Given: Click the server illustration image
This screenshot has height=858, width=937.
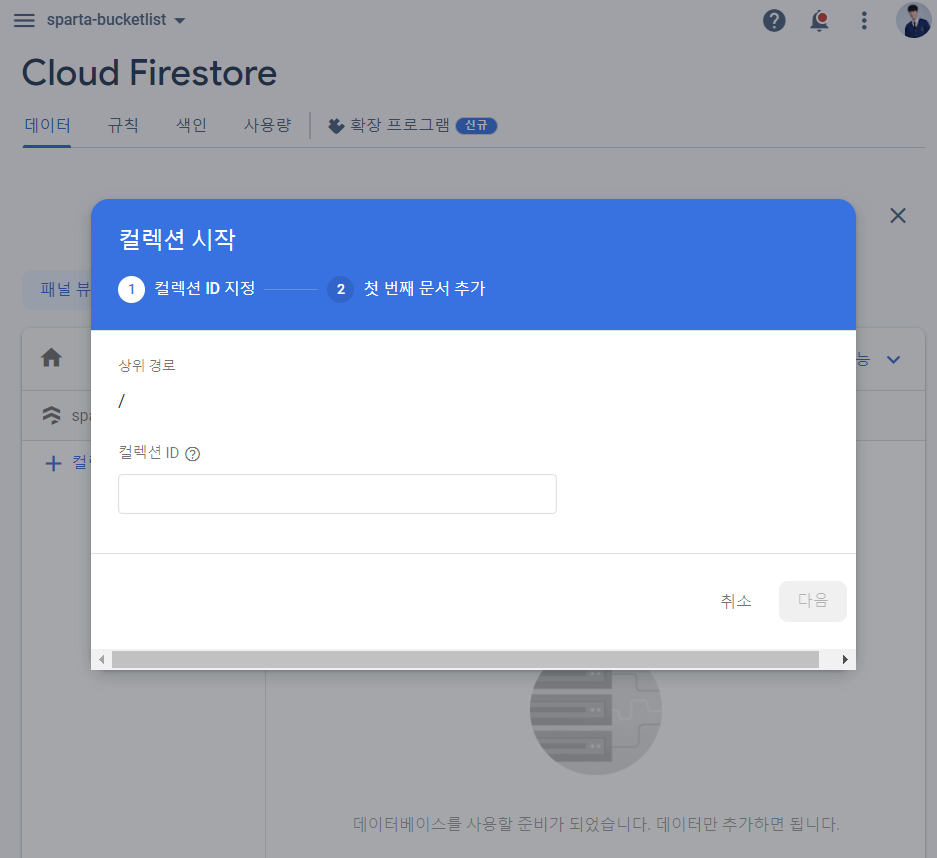Looking at the screenshot, I should 595,722.
